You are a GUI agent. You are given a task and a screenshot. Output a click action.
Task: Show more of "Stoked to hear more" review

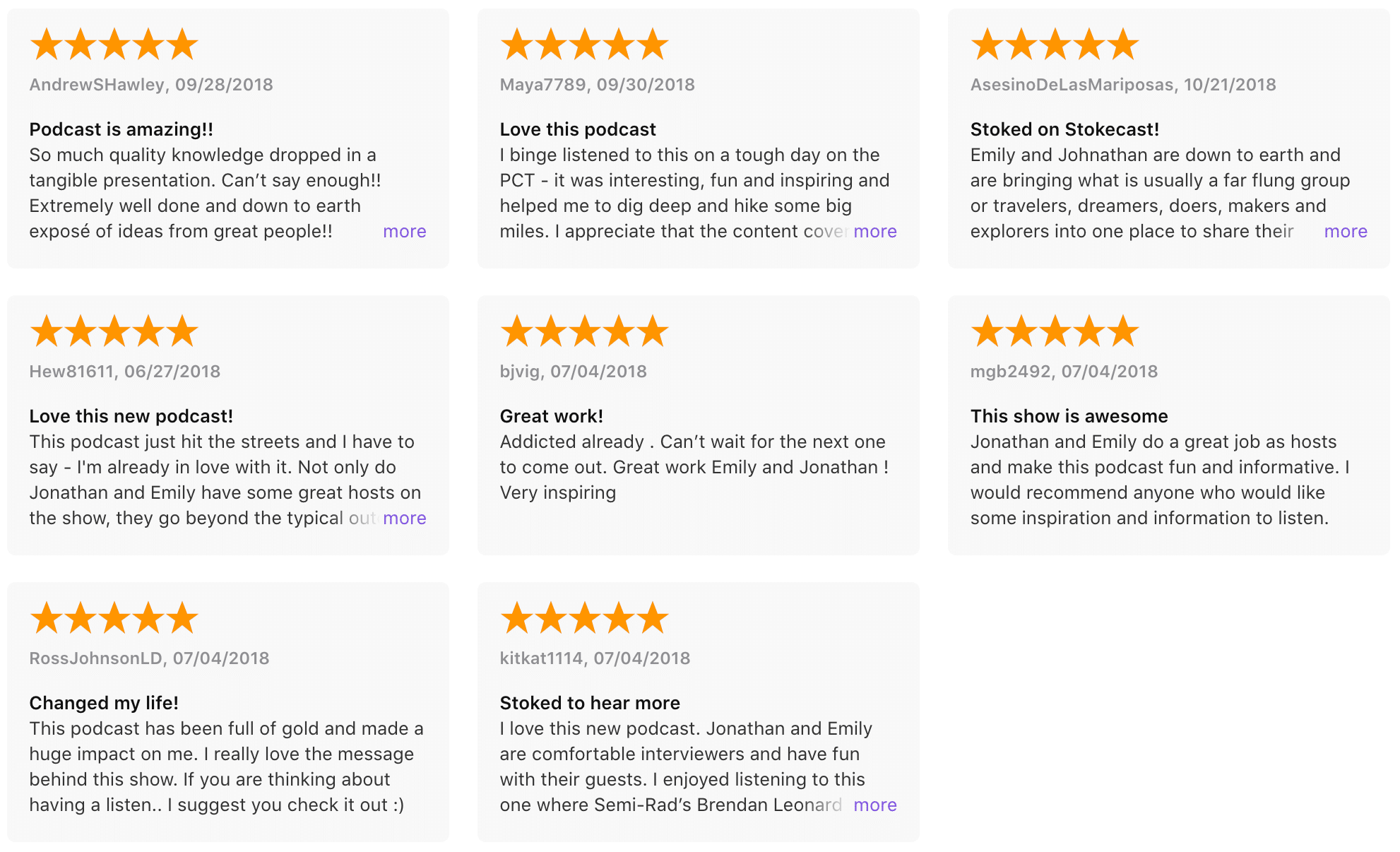[x=874, y=805]
